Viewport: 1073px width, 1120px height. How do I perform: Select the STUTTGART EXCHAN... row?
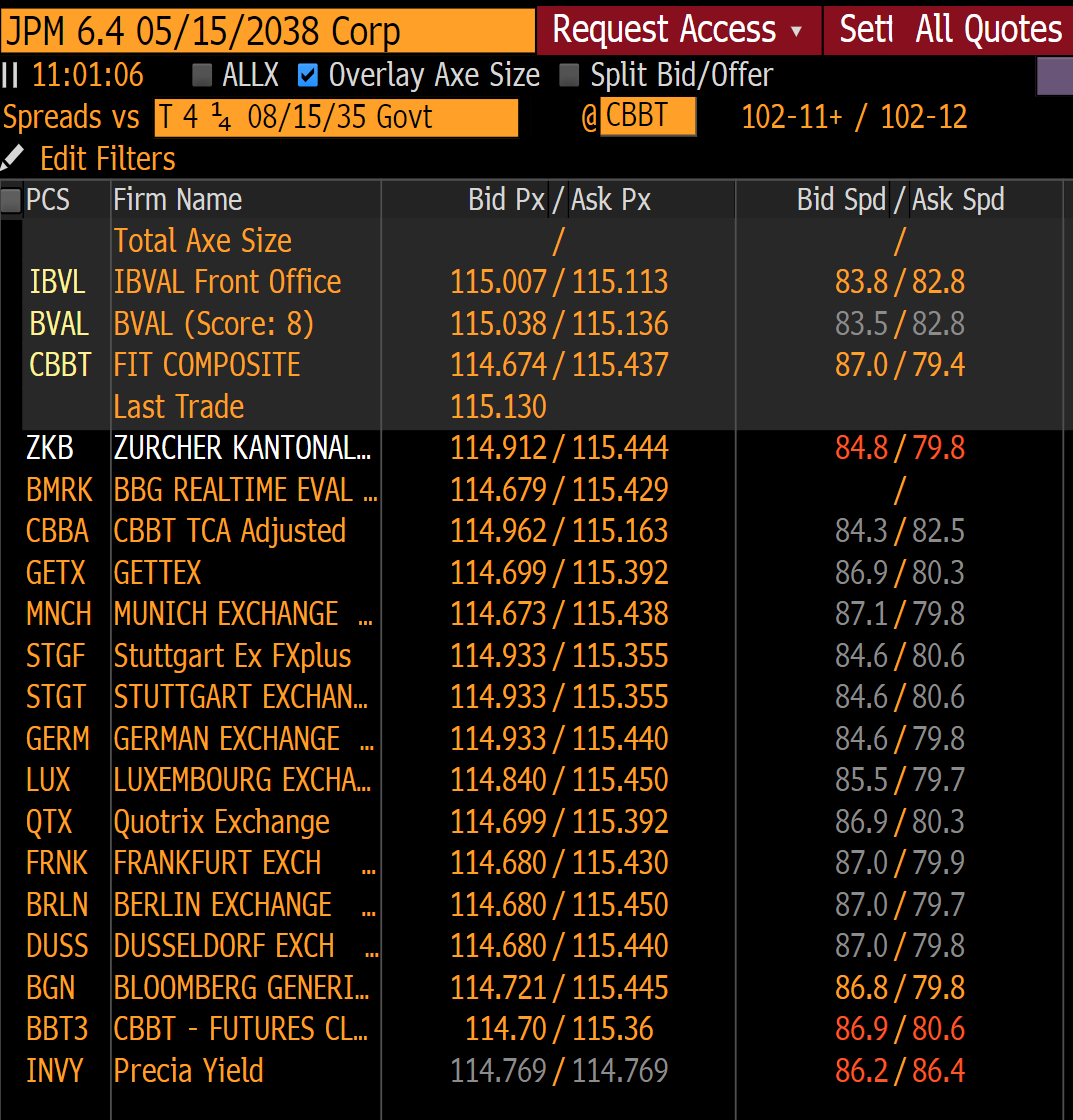(543, 696)
